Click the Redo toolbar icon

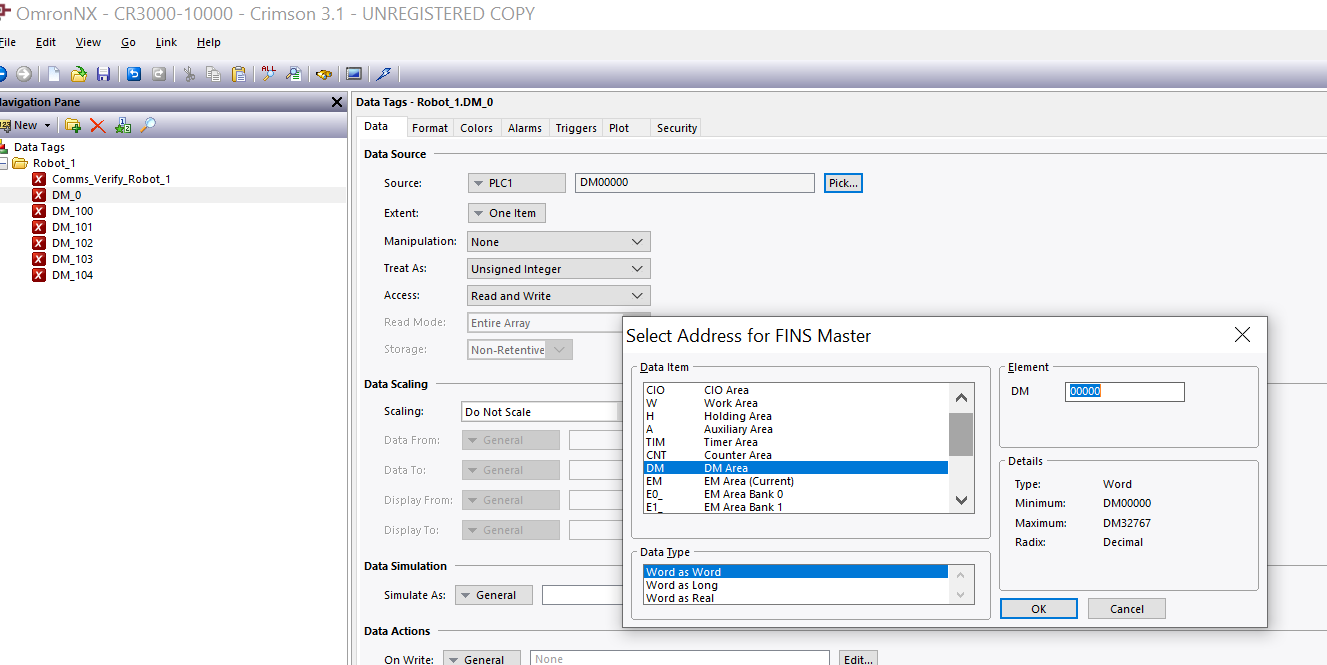click(x=158, y=74)
